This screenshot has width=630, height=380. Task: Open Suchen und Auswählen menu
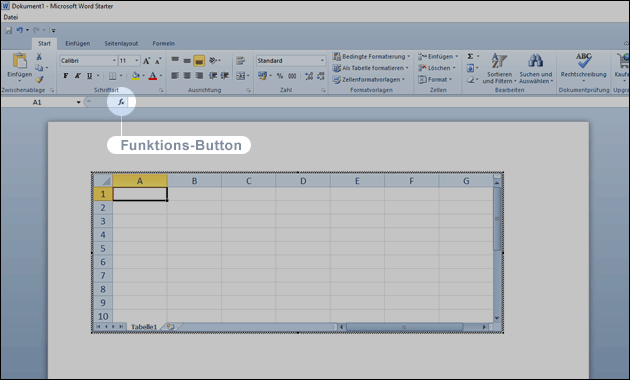click(x=536, y=68)
